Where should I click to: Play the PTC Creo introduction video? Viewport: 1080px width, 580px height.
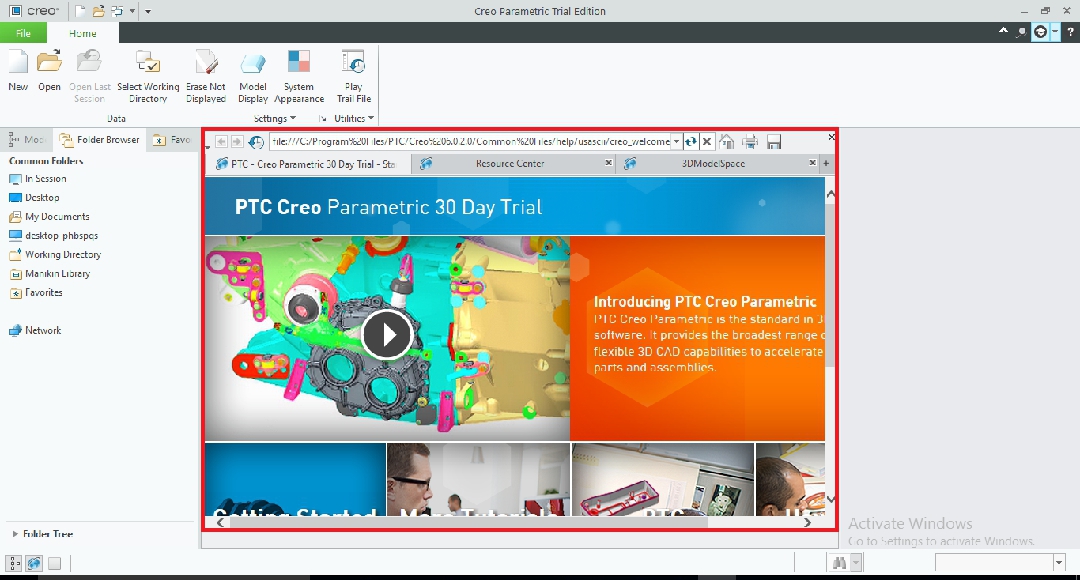point(387,335)
